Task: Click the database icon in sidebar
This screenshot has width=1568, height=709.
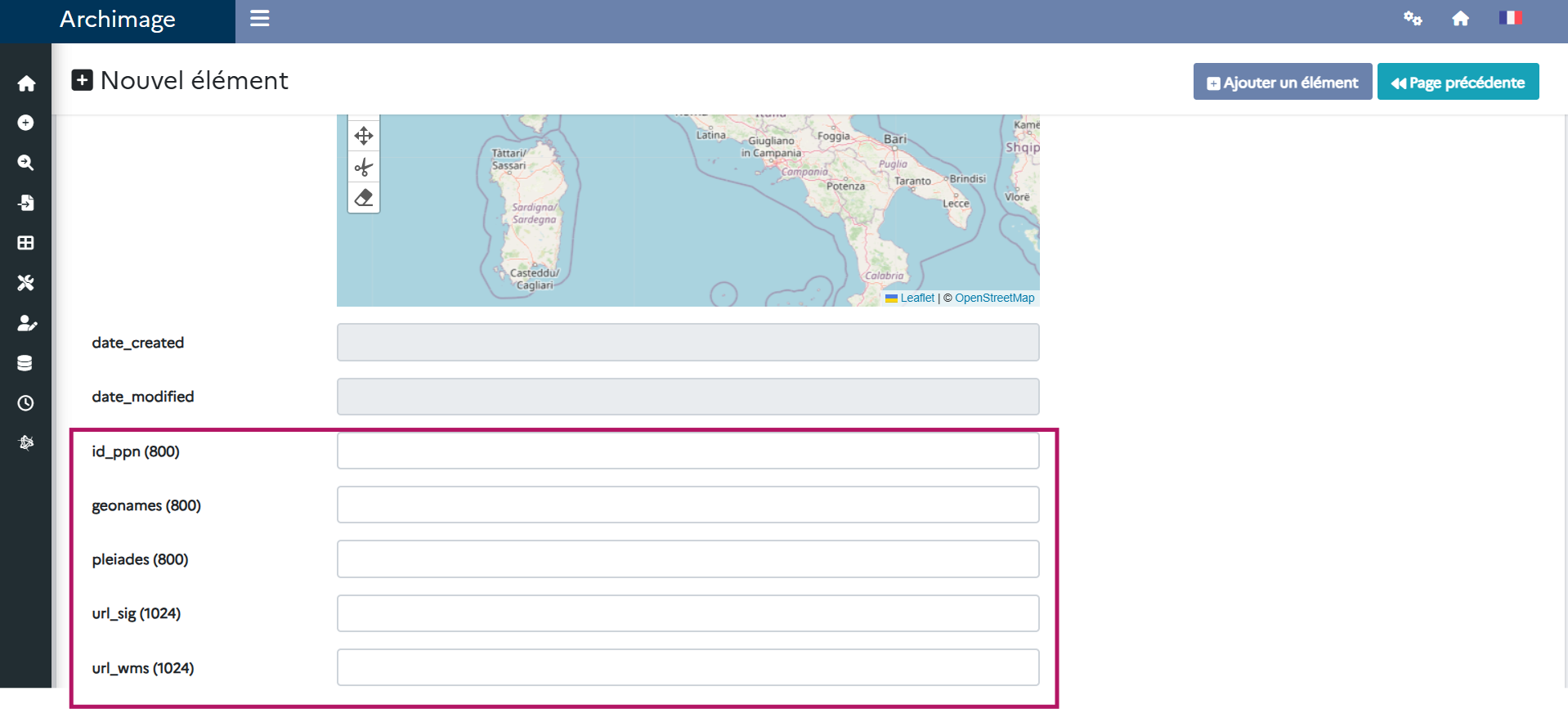Action: [26, 363]
